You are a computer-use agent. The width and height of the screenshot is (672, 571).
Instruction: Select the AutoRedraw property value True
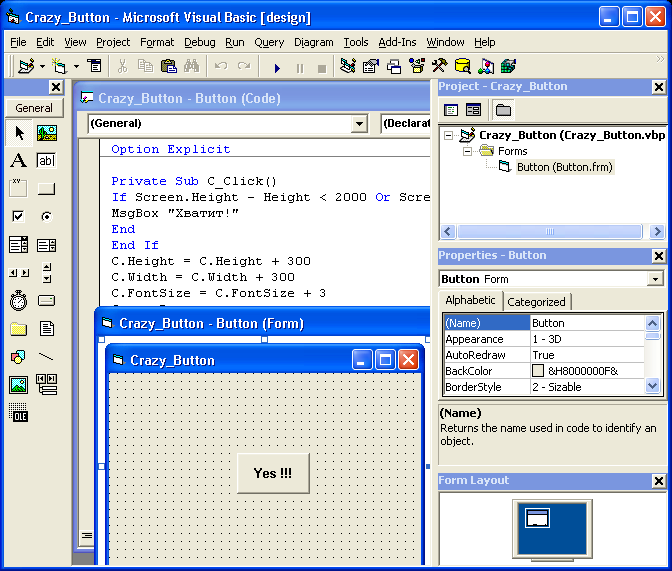[x=587, y=355]
